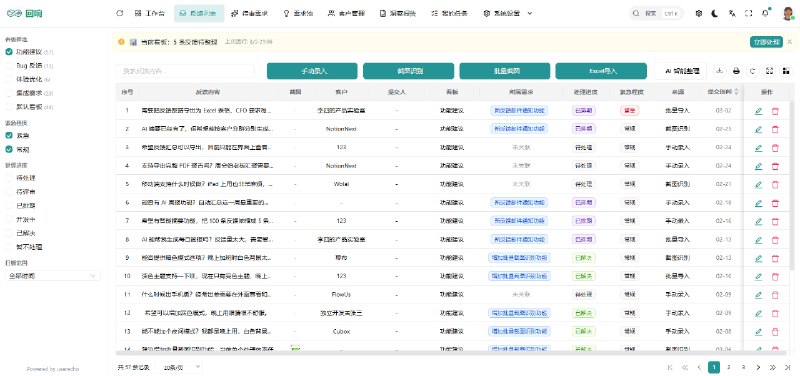This screenshot has width=800, height=376.
Task: Enter fullscreen via header fullscreen icon
Action: pos(748,13)
